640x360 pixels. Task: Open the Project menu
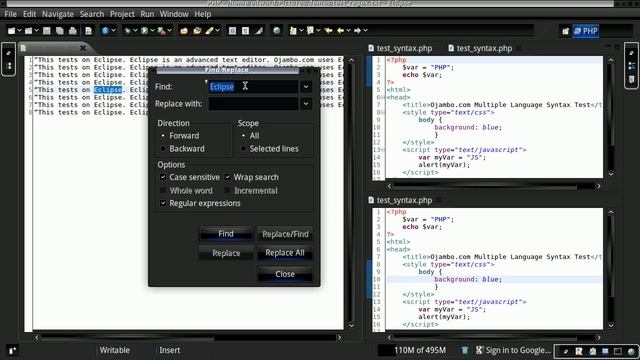click(122, 14)
